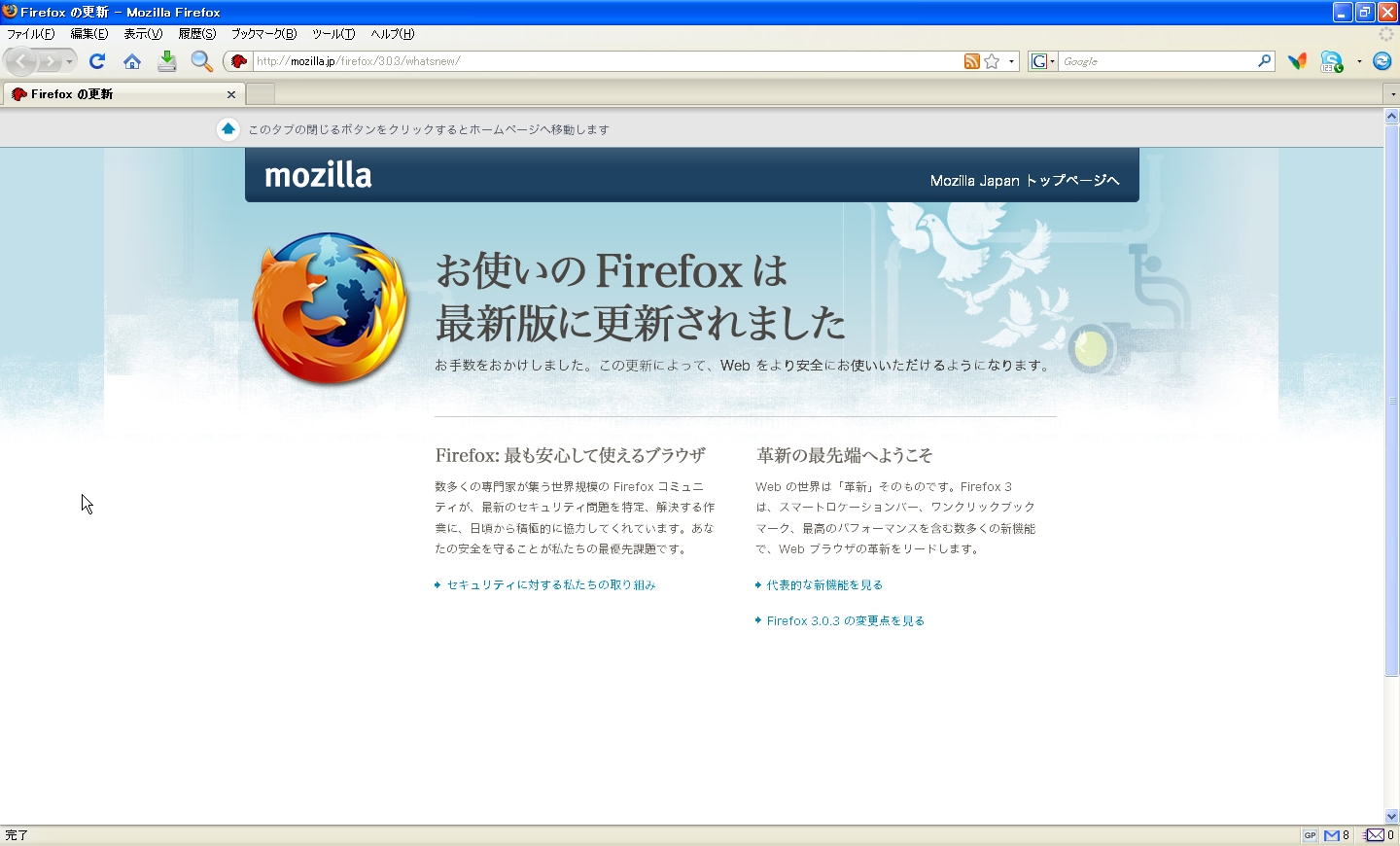This screenshot has width=1400, height=846.
Task: Open the Downloads toolbar icon
Action: pyautogui.click(x=167, y=61)
